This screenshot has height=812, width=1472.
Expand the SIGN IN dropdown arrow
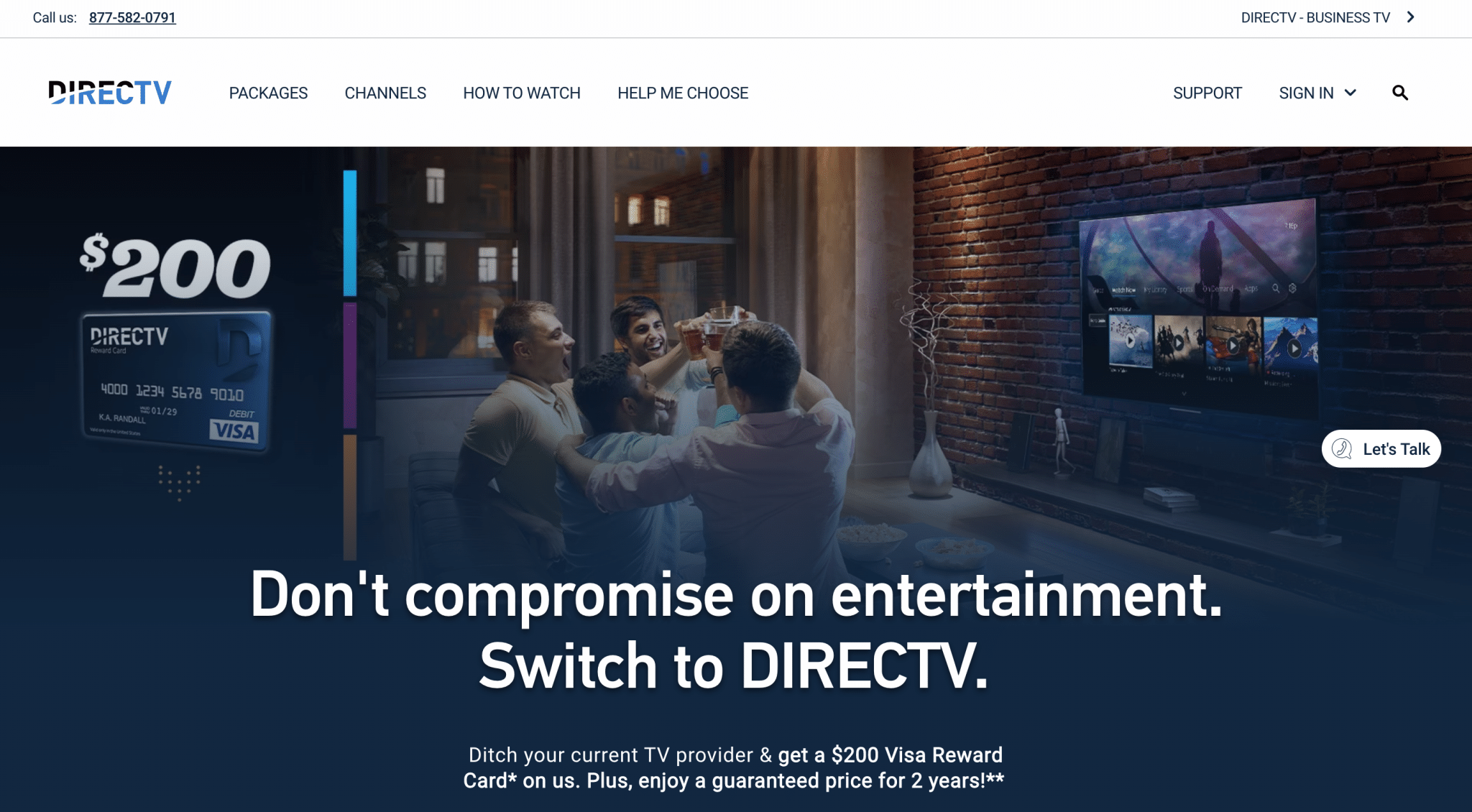tap(1351, 93)
